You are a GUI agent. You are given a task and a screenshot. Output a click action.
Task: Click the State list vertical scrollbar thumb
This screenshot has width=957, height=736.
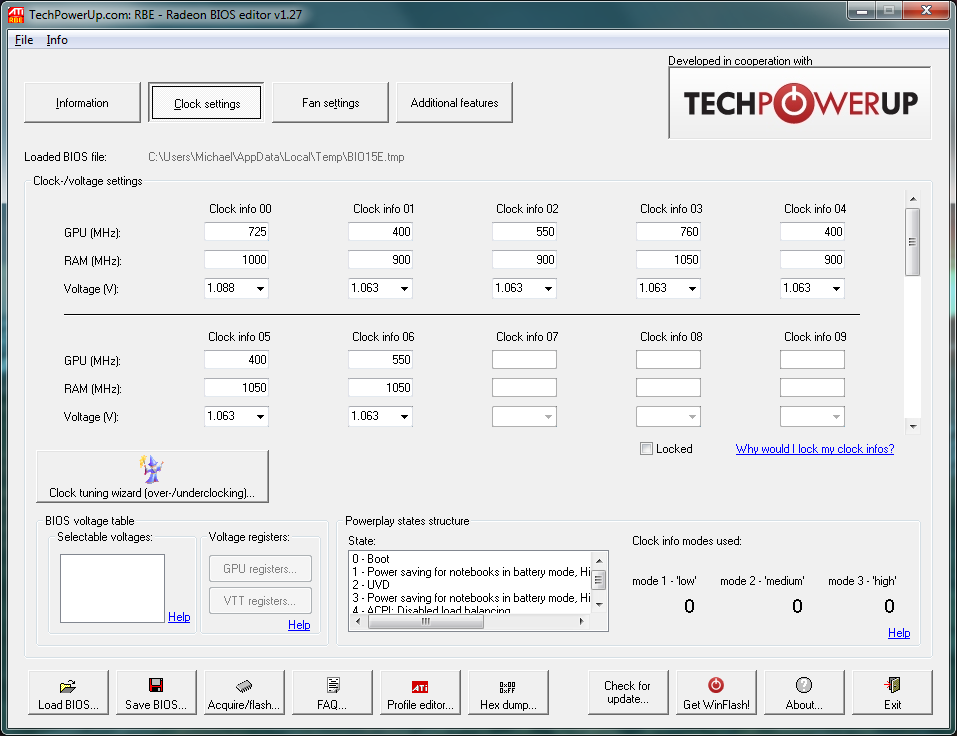coord(599,579)
